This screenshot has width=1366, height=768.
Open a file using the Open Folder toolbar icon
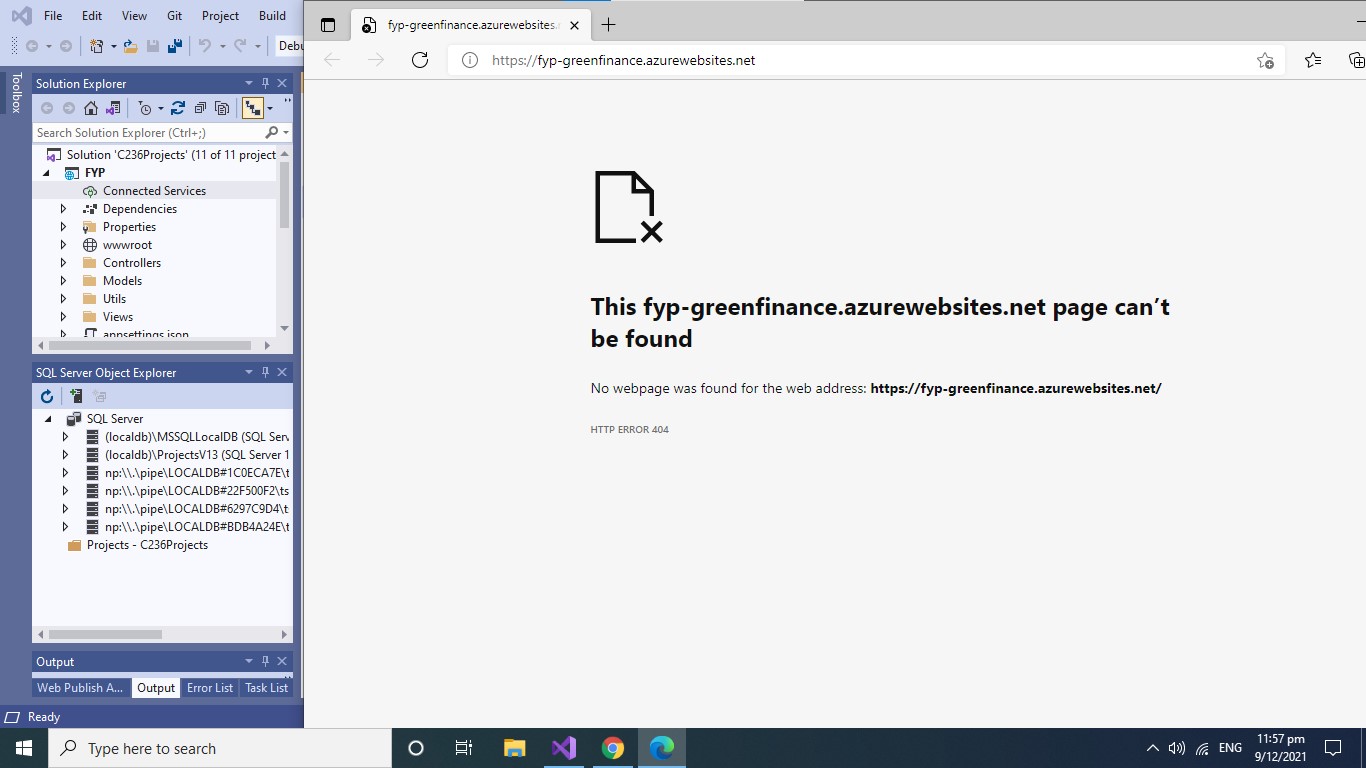coord(131,46)
